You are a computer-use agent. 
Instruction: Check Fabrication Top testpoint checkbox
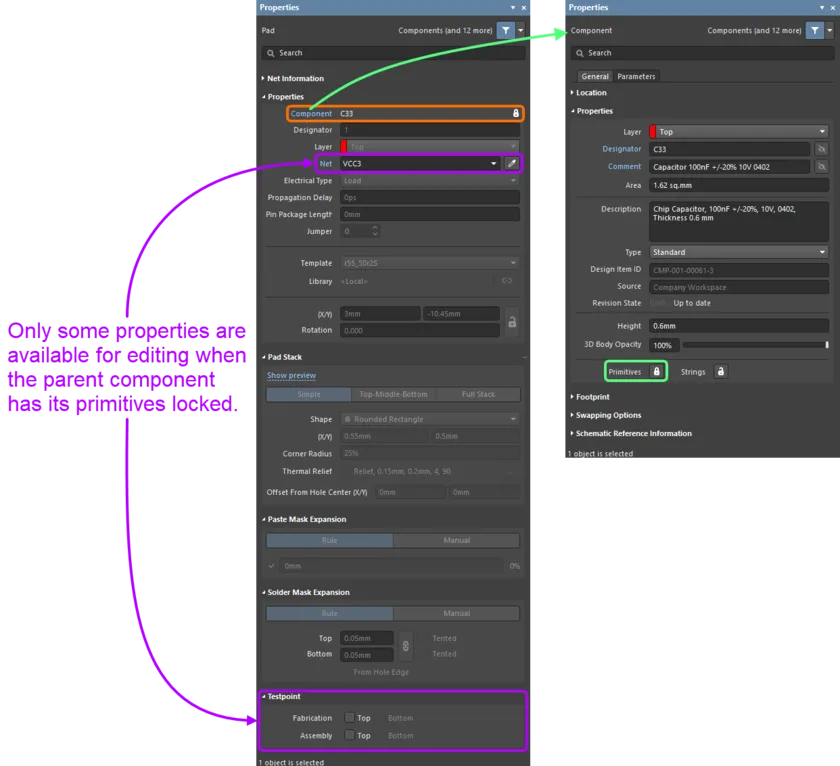coord(349,717)
